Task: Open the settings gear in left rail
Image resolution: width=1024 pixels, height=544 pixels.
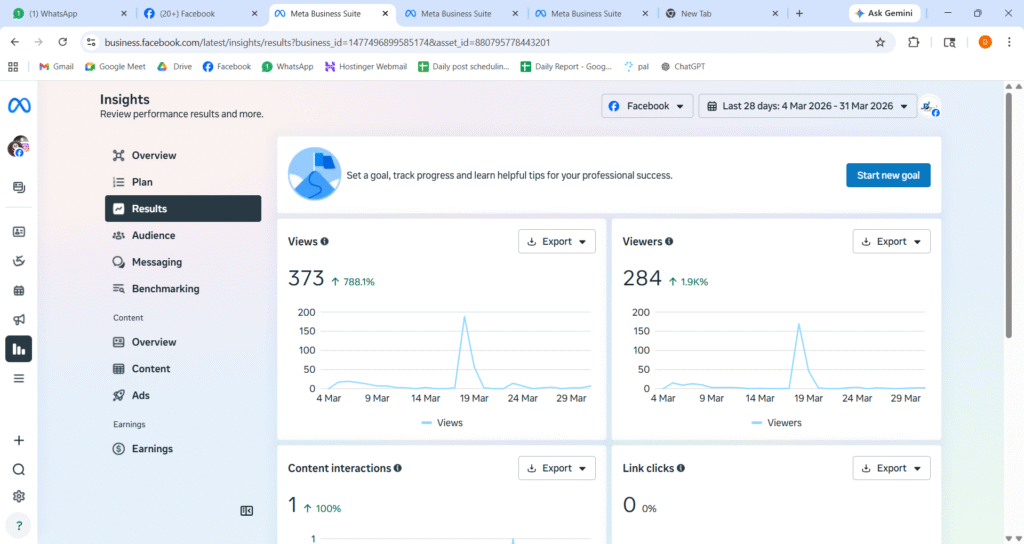Action: coord(18,496)
